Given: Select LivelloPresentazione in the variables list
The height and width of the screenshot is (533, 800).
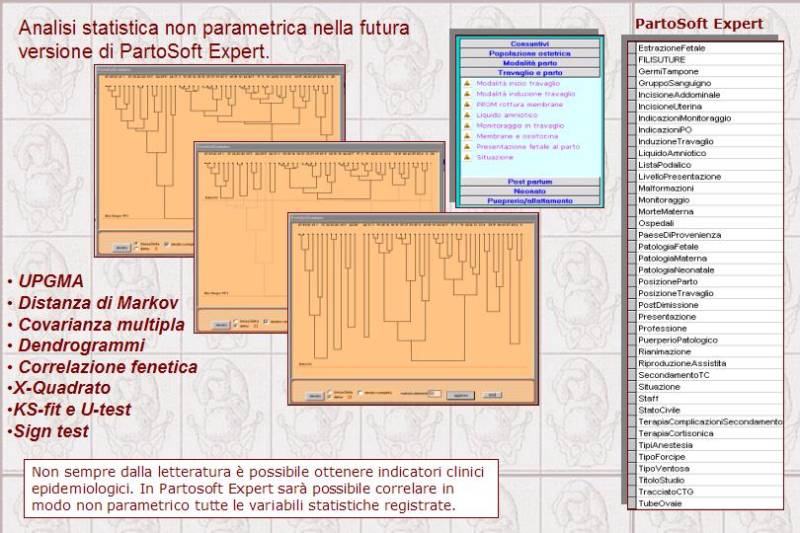Looking at the screenshot, I should click(x=710, y=176).
